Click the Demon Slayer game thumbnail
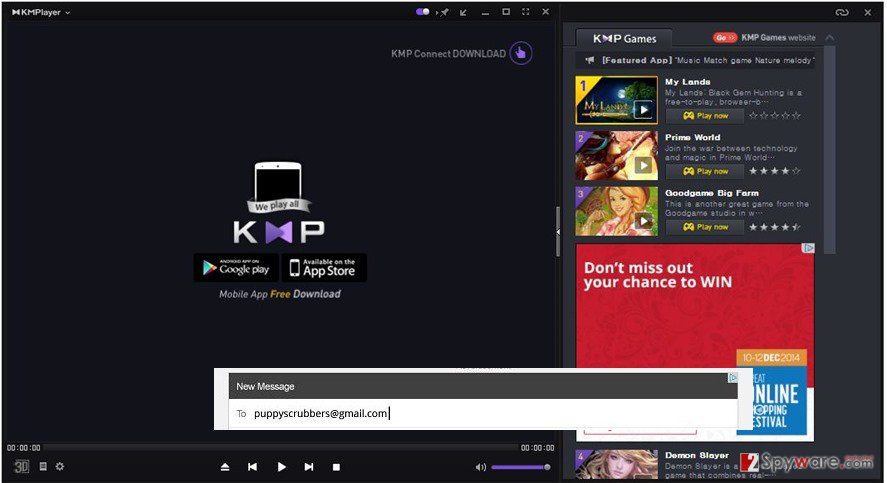 617,464
